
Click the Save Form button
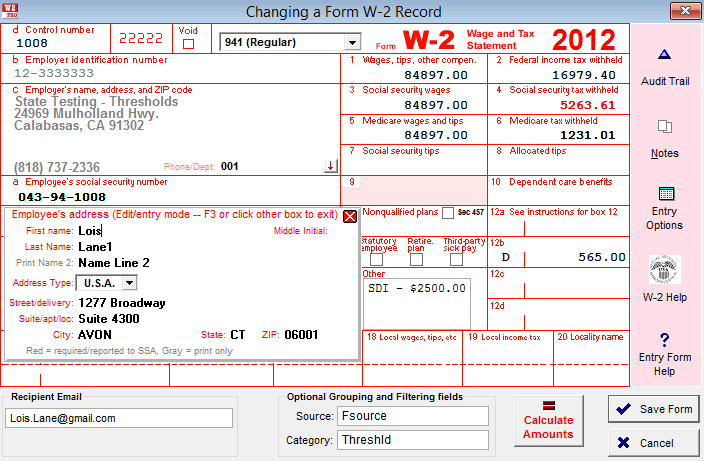(654, 409)
